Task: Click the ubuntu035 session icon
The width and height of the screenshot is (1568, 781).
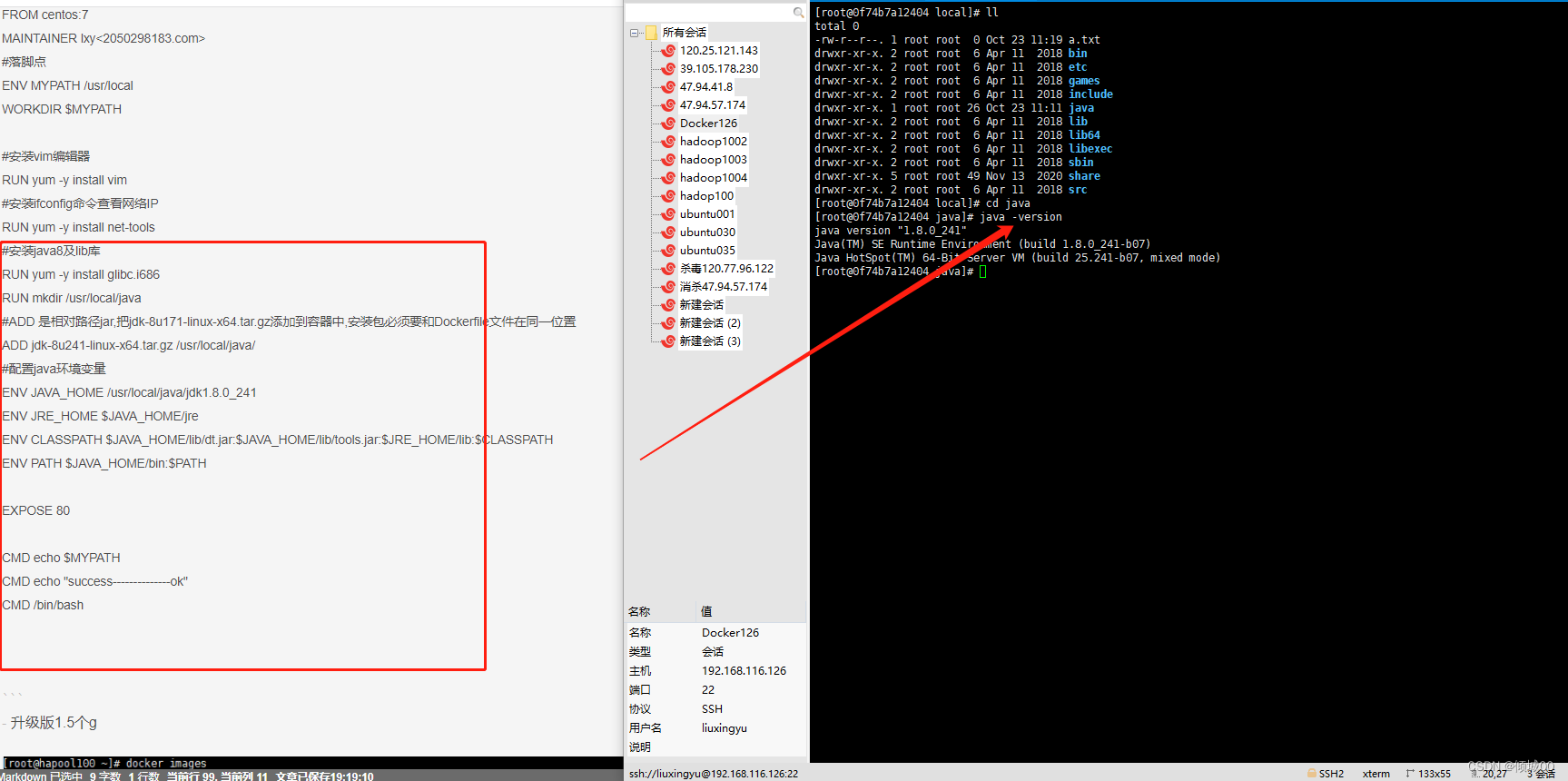Action: 668,251
